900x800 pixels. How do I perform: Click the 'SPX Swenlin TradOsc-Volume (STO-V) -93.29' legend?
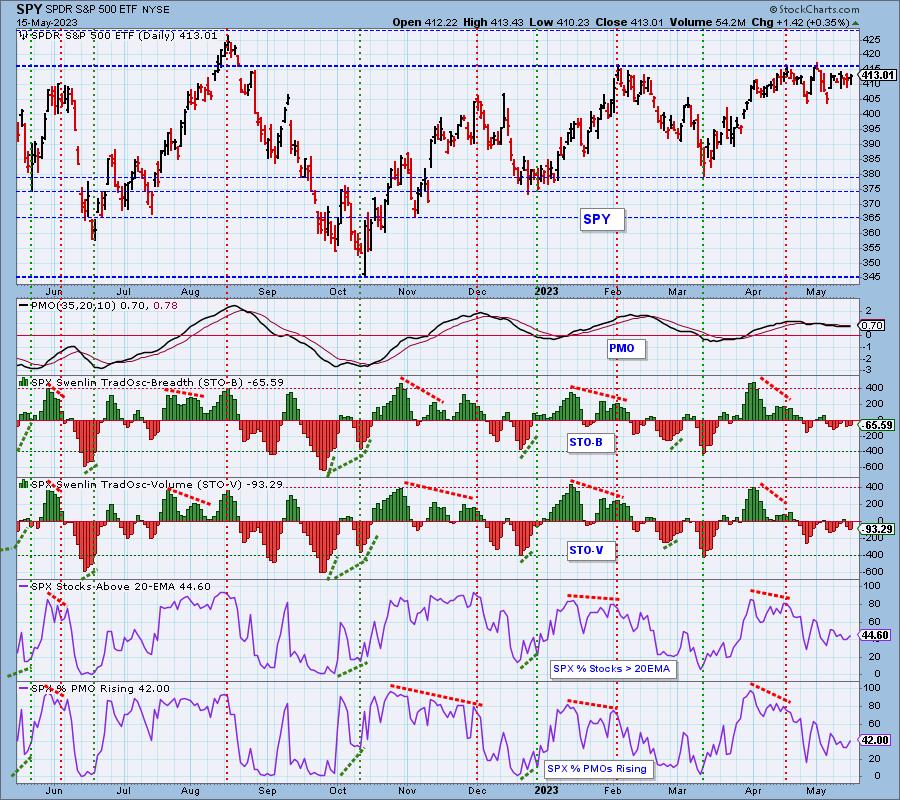point(157,484)
